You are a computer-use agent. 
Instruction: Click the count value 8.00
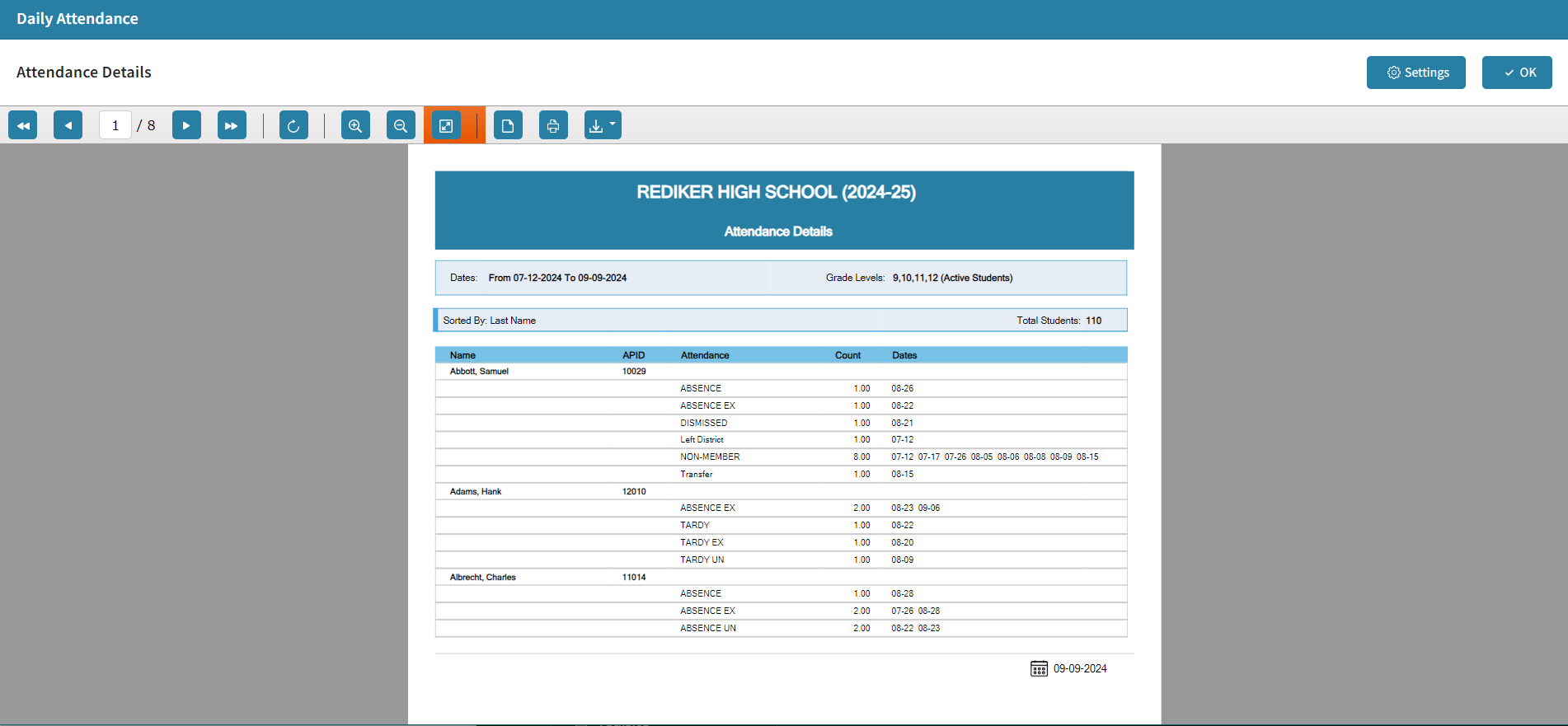click(861, 457)
